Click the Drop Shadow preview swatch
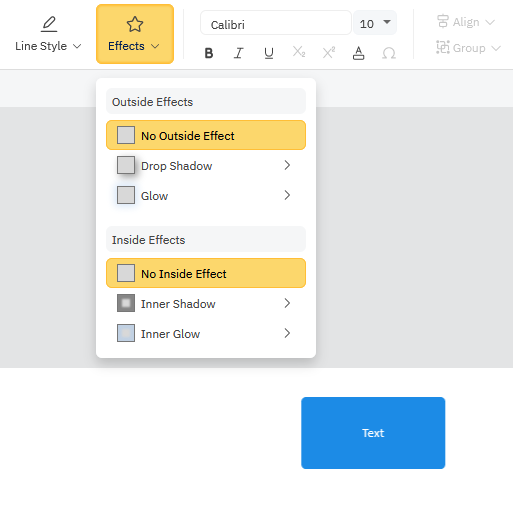513x509 pixels. (x=126, y=165)
